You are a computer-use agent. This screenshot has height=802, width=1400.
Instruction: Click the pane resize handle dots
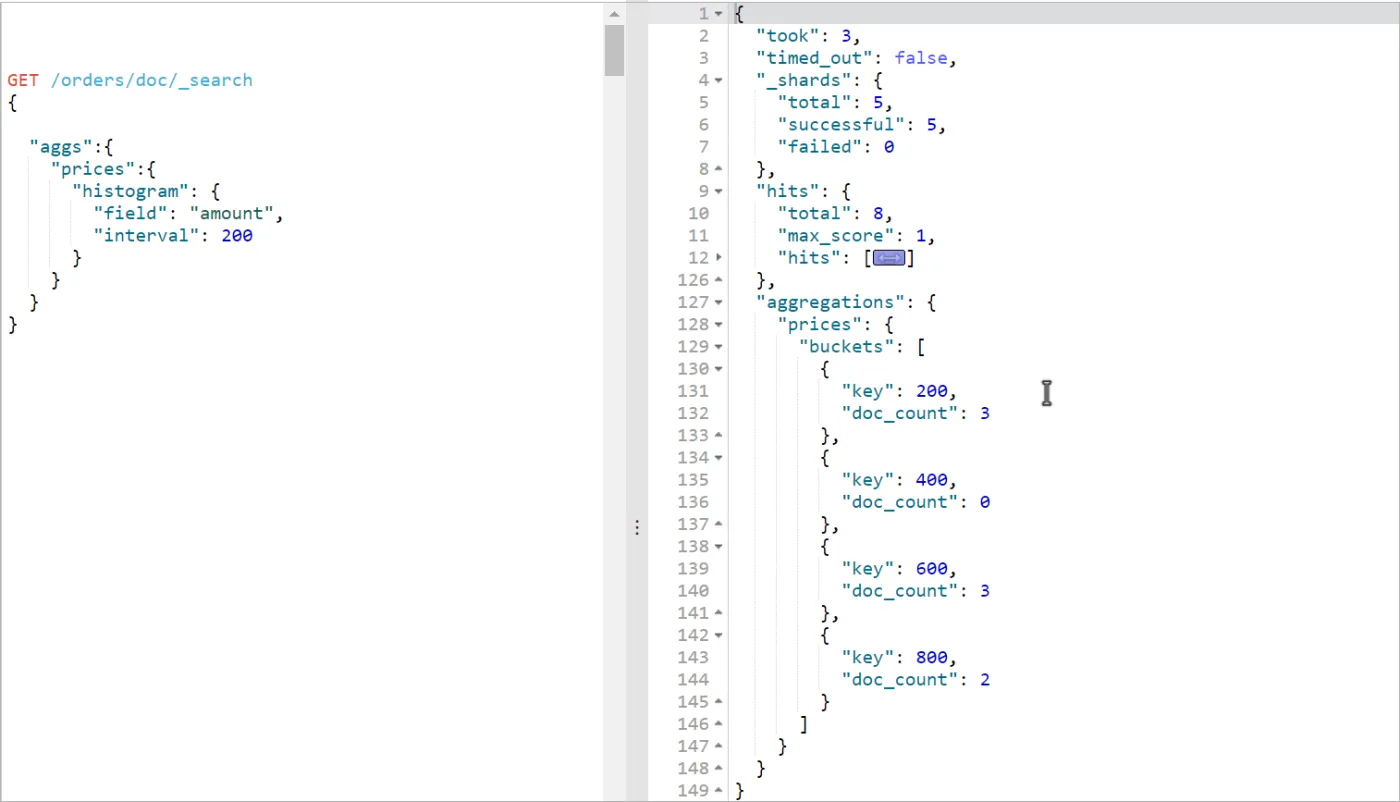pos(636,527)
